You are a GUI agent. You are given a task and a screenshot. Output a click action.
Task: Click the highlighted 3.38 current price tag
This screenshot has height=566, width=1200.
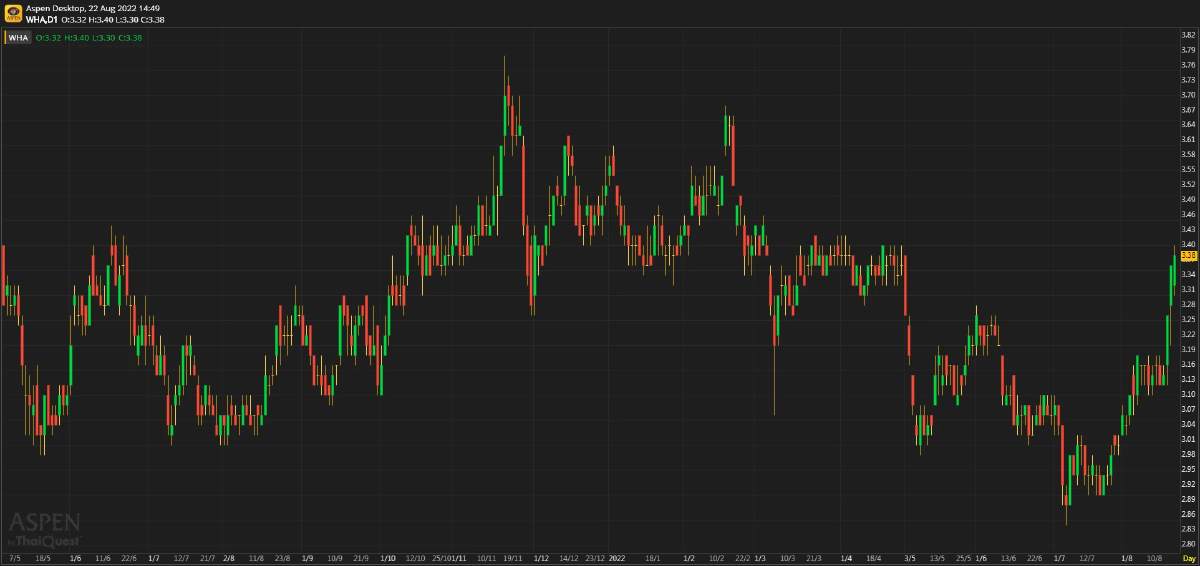(x=1189, y=256)
